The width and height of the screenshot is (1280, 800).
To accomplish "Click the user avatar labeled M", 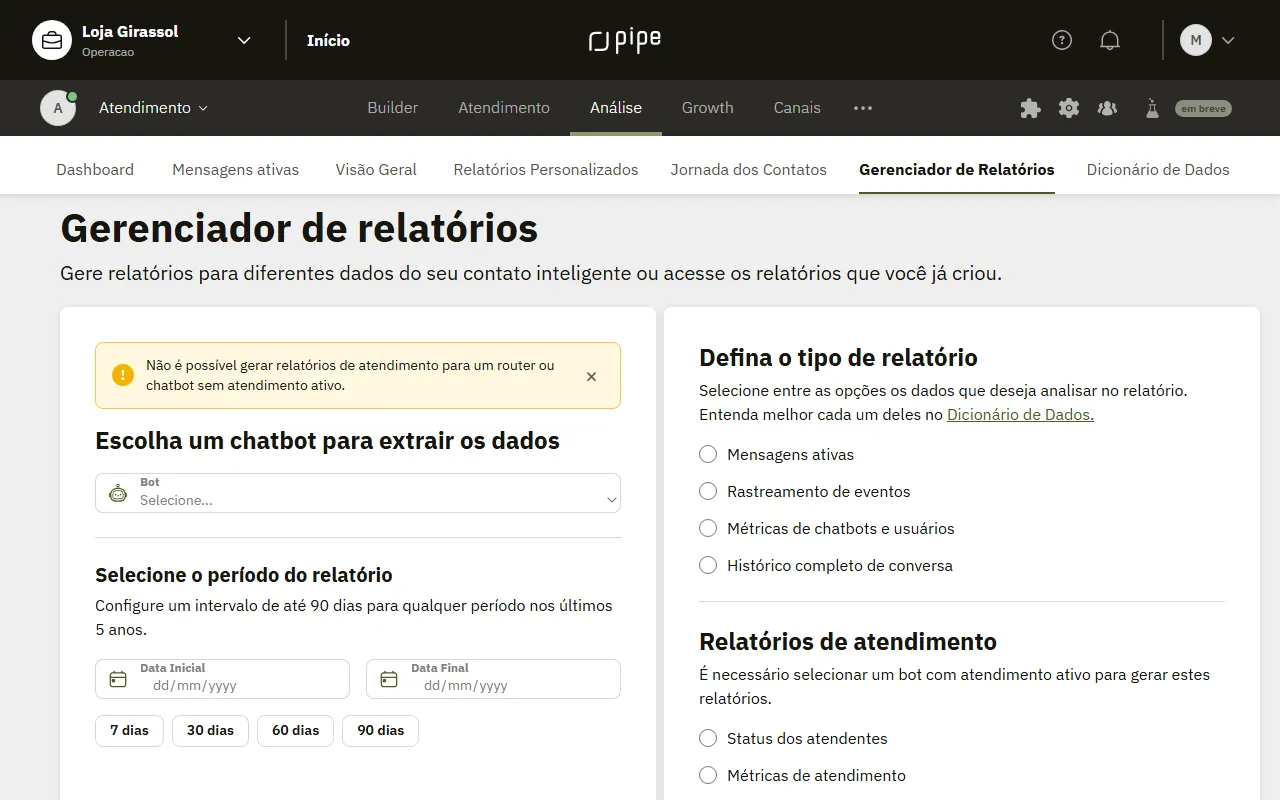I will tap(1196, 40).
